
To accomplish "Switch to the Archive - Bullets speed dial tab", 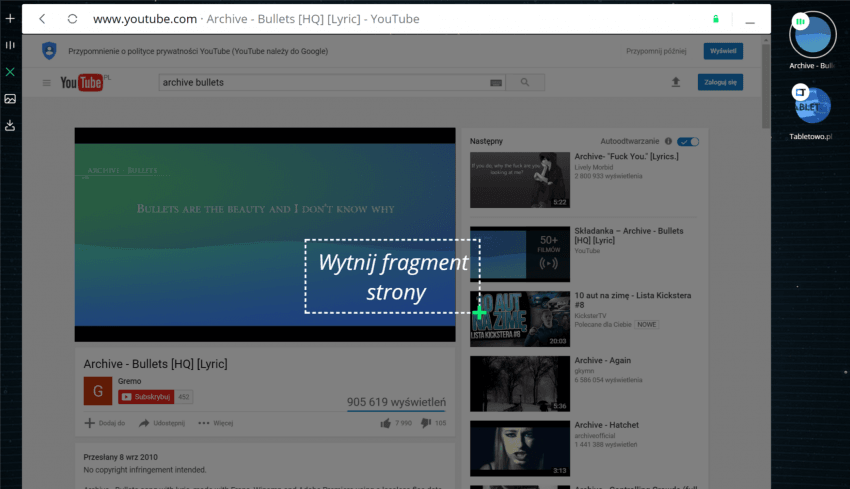I will [x=812, y=36].
